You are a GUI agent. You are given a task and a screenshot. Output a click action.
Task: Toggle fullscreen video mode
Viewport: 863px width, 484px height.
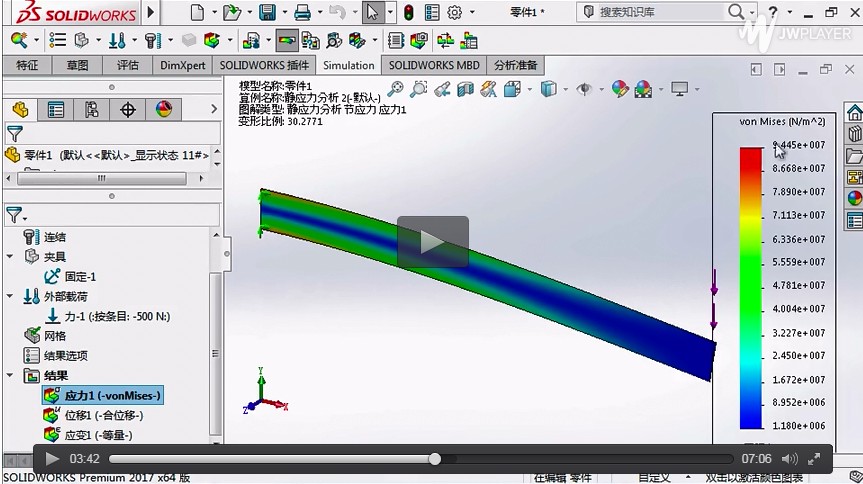tap(816, 459)
